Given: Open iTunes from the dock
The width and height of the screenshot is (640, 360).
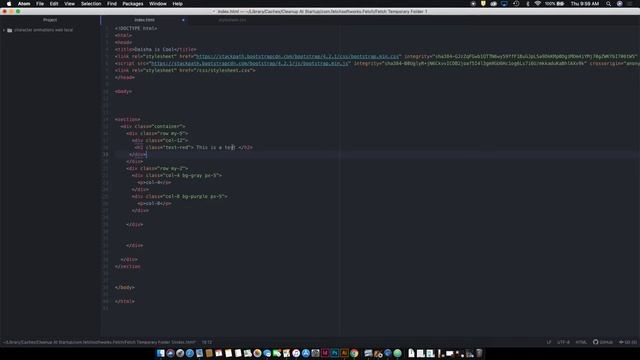Looking at the screenshot, I should pyautogui.click(x=296, y=353).
